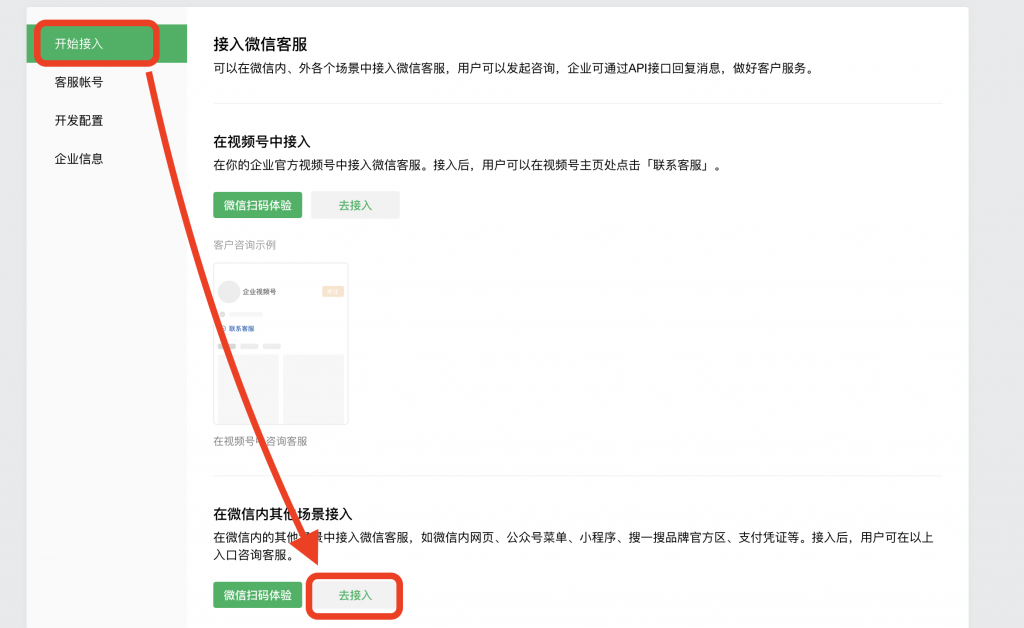The height and width of the screenshot is (628, 1024).
Task: Click the bottom 微信扫码体验 button
Action: 258,594
